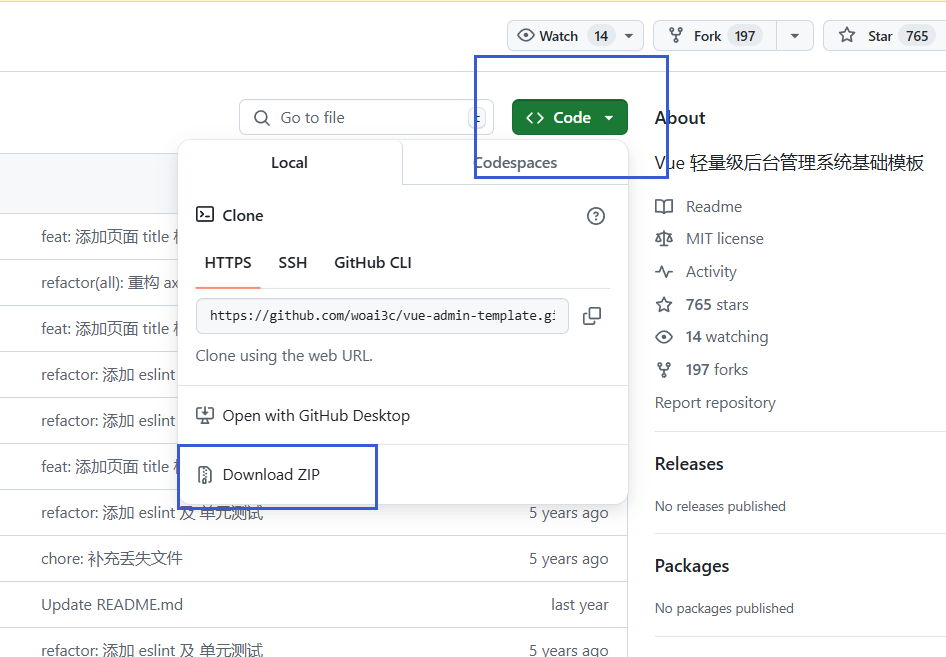This screenshot has height=657, width=946.
Task: Open the Report repository link
Action: [715, 403]
